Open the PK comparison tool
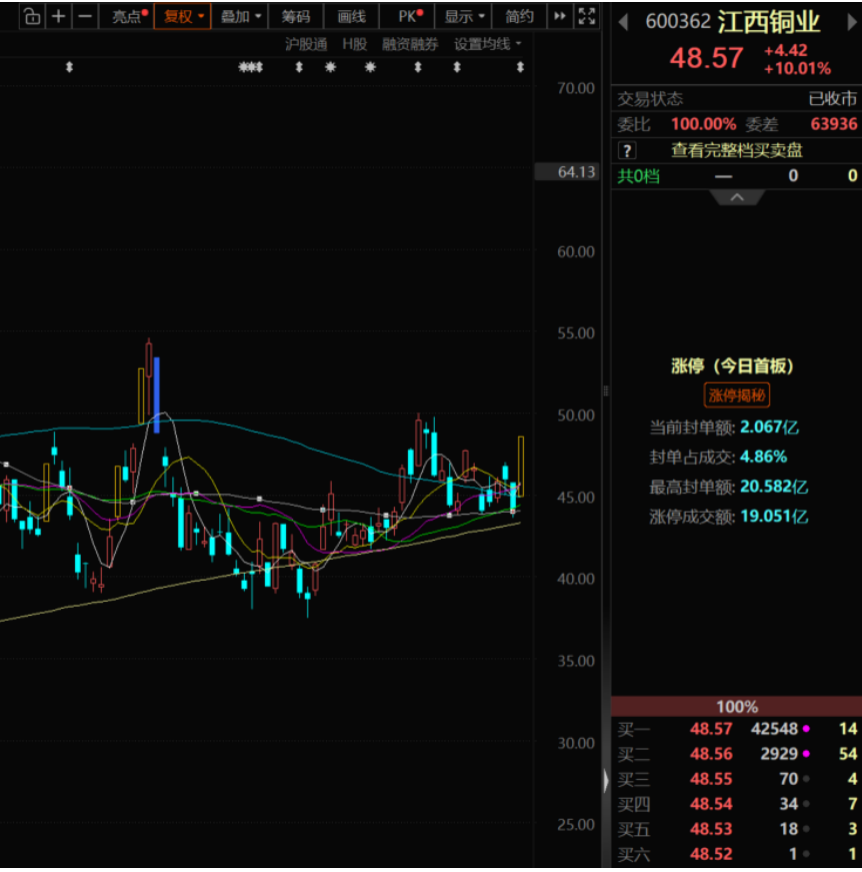Viewport: 862px width, 872px height. click(409, 17)
